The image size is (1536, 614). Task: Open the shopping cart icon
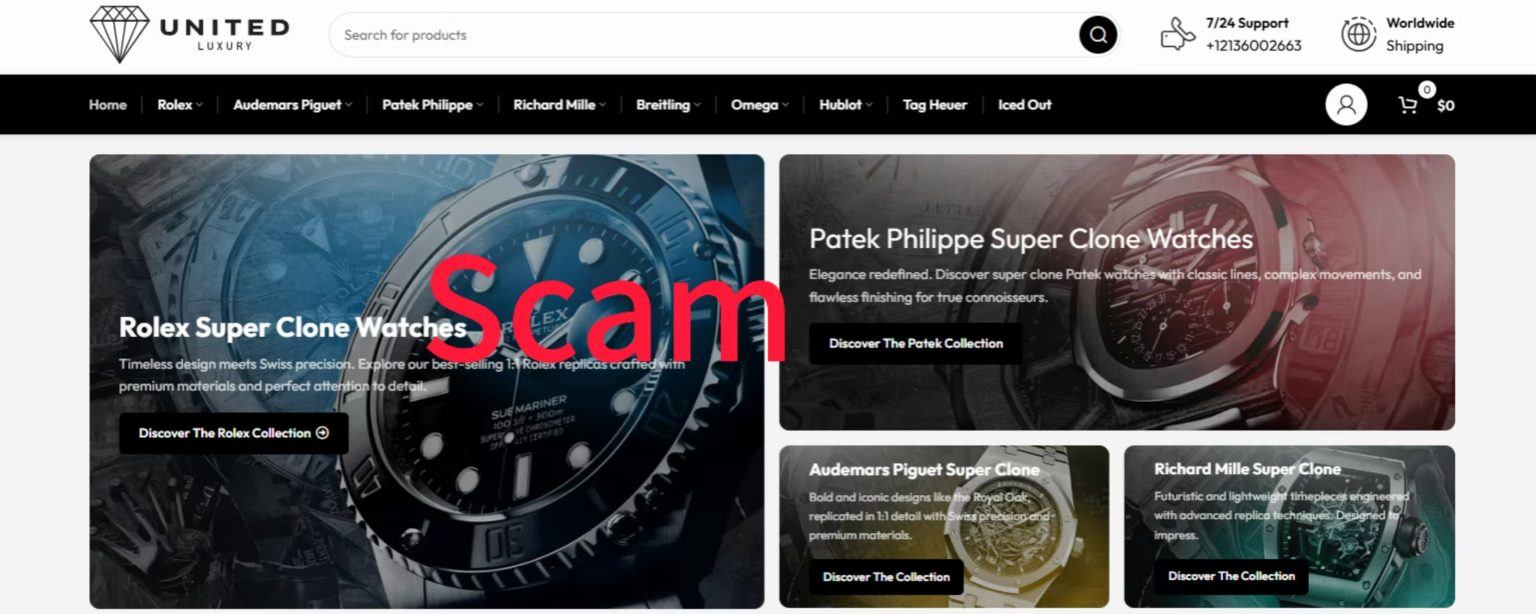coord(1408,105)
